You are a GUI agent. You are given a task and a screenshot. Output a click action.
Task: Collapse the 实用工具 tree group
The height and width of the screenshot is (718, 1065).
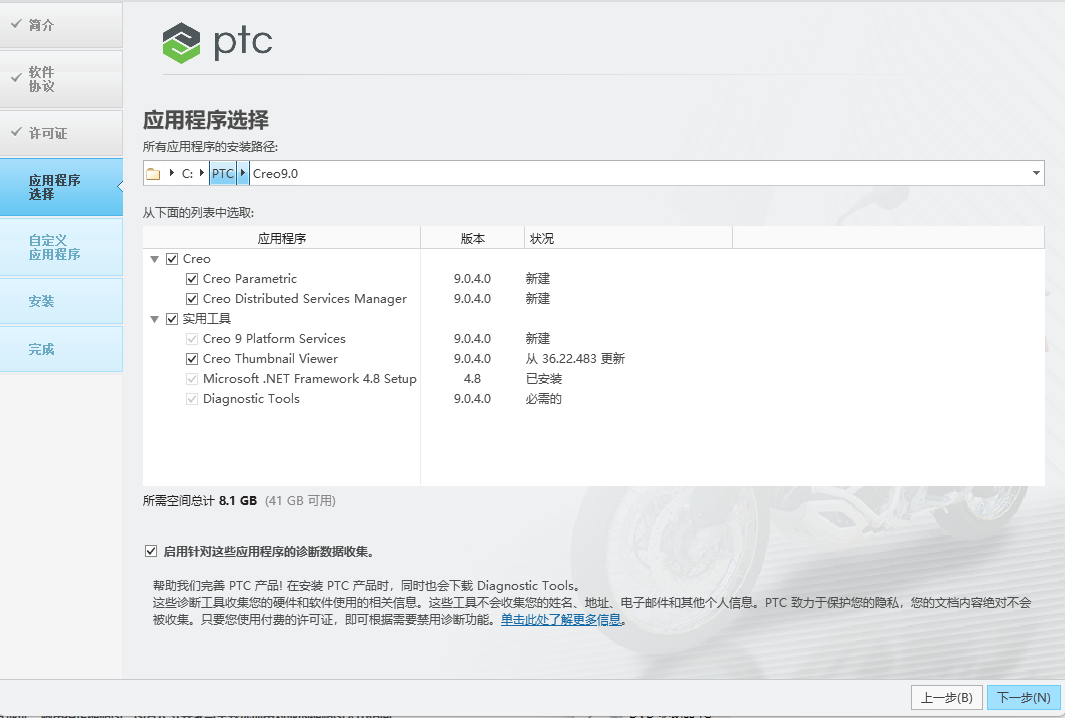pos(154,319)
